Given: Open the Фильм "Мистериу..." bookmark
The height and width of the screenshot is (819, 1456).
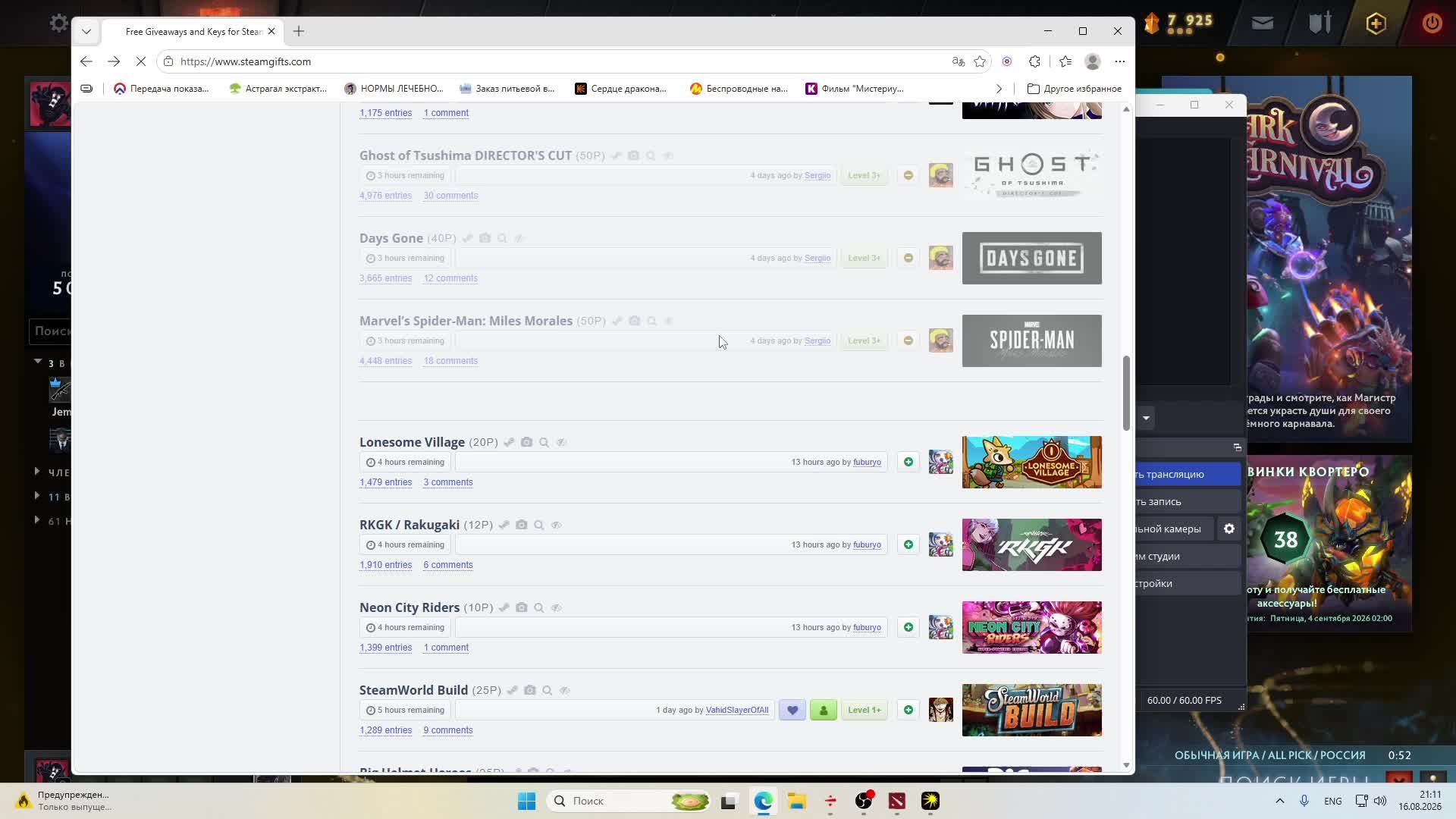Looking at the screenshot, I should [x=855, y=89].
